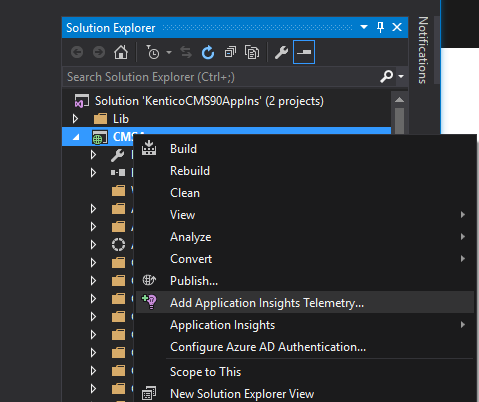Click the CMS web project icon

(x=100, y=137)
